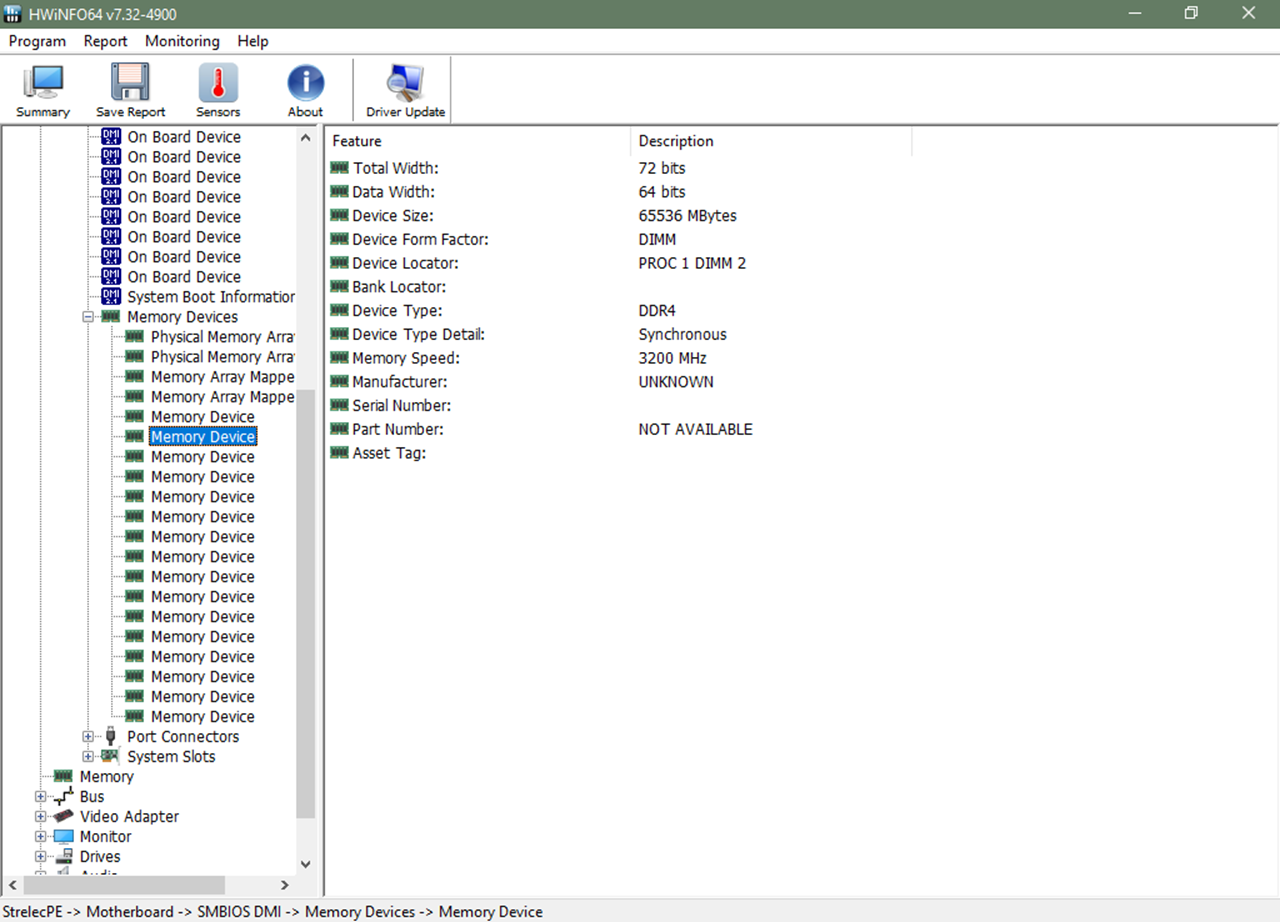The width and height of the screenshot is (1280, 922).
Task: Click the tree vertical scrollbar down arrow
Action: pos(306,864)
